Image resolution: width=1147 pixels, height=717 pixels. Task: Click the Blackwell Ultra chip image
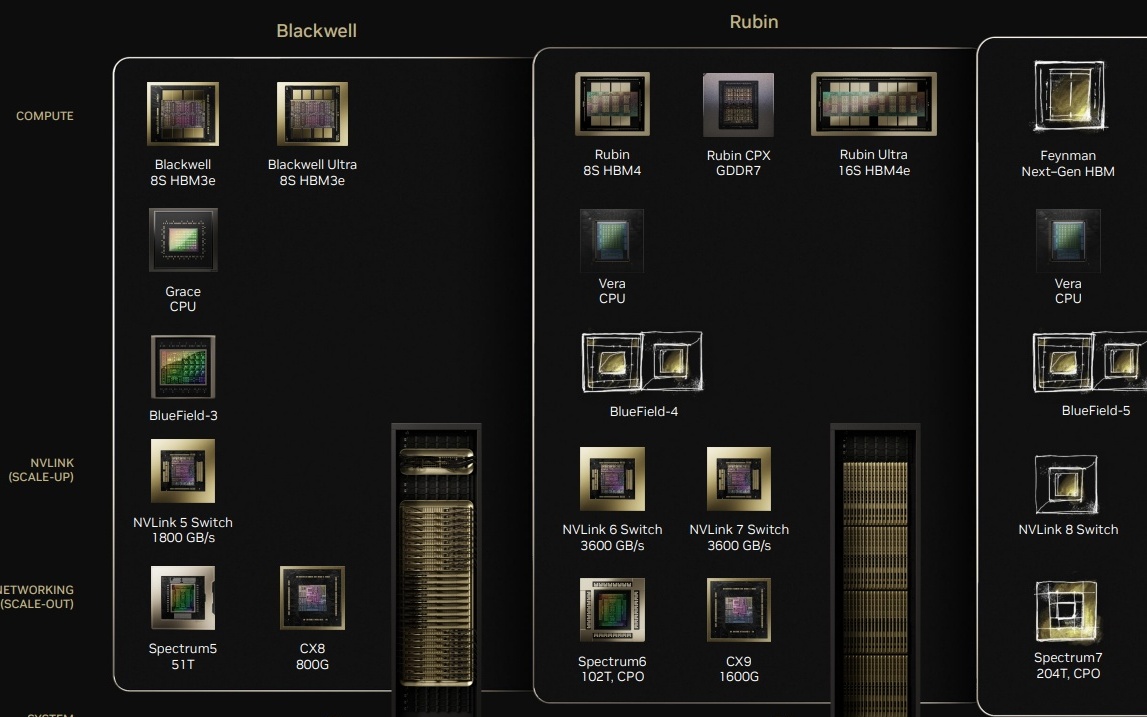[312, 114]
